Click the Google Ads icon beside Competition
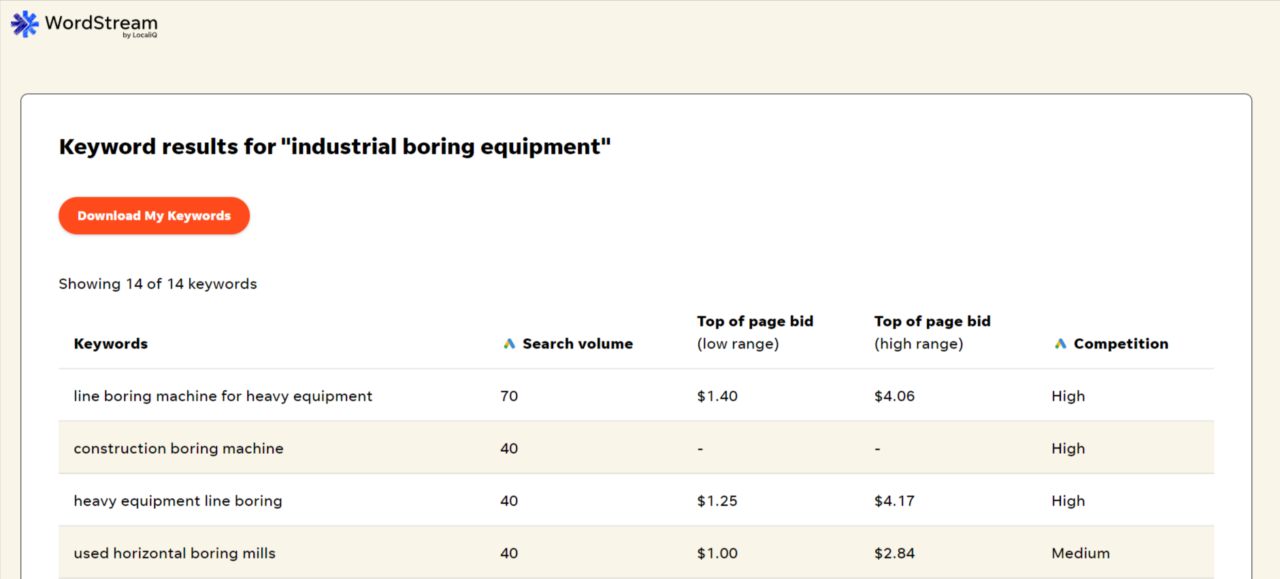 [1060, 344]
